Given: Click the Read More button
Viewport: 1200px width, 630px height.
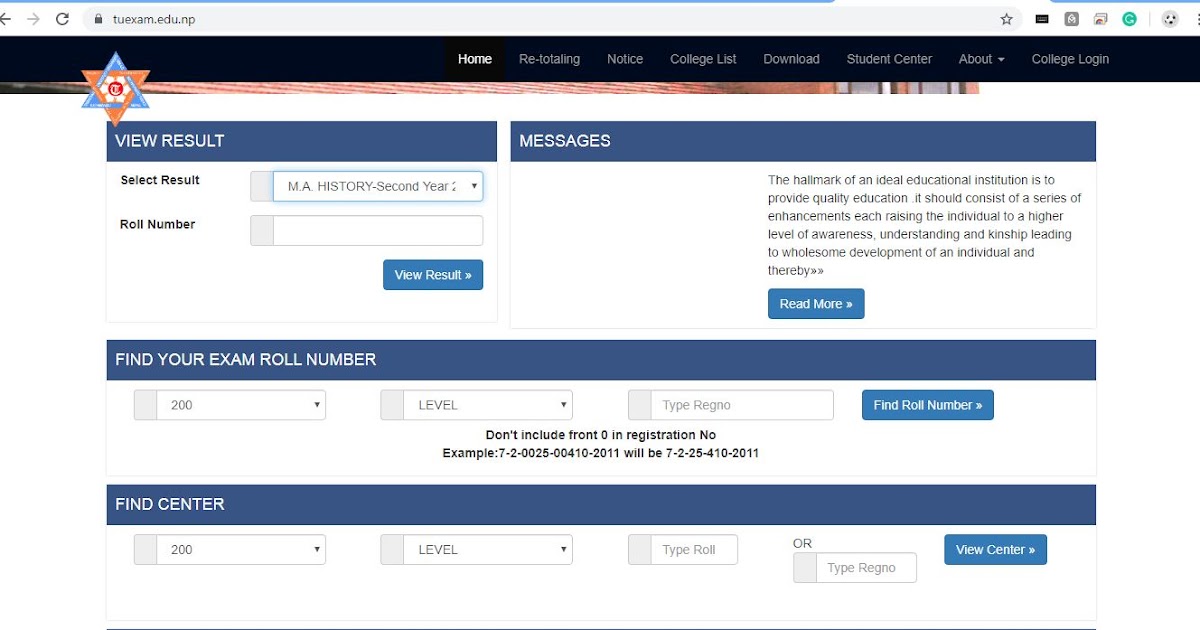Looking at the screenshot, I should pos(816,304).
